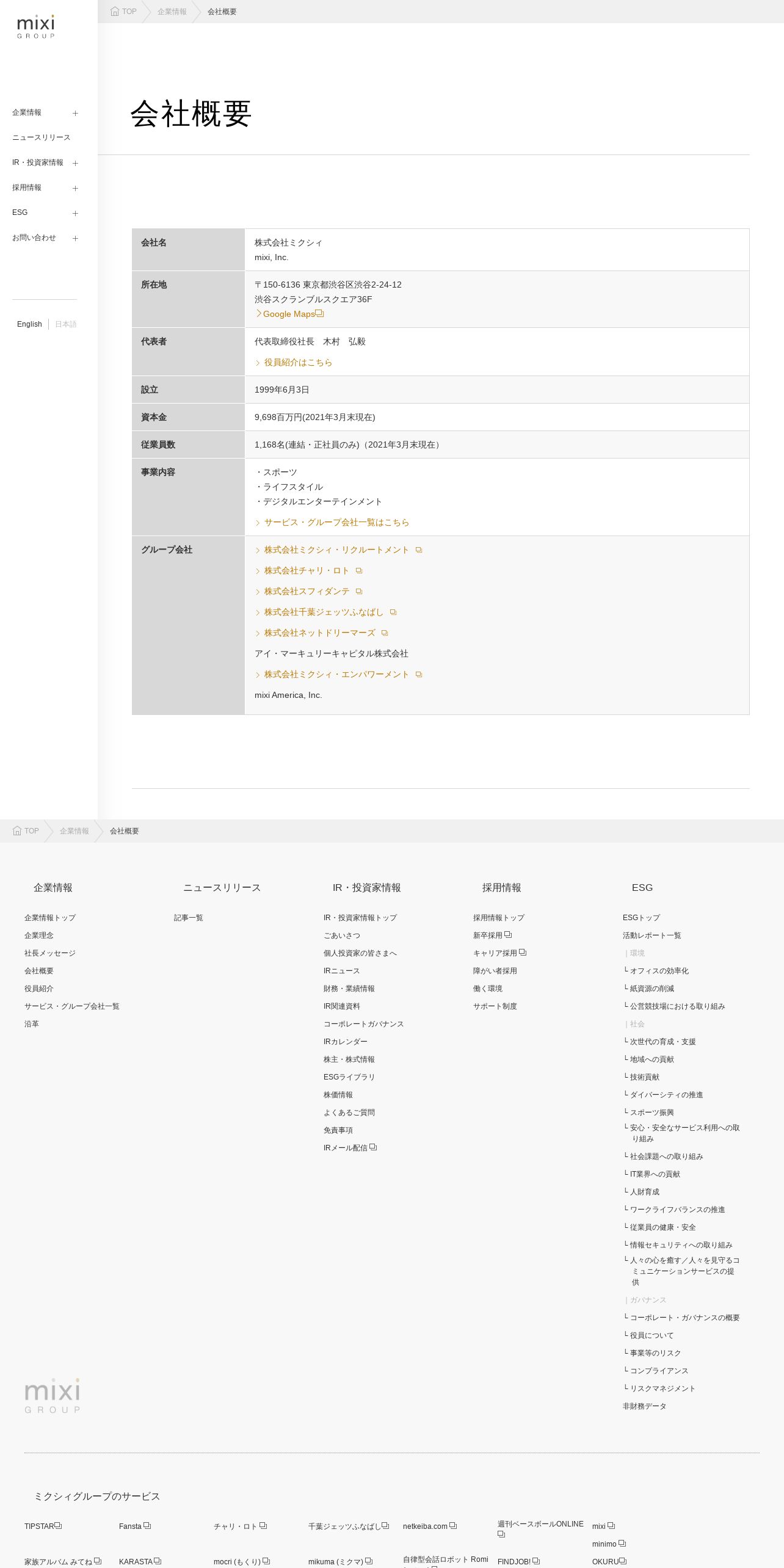Click external icon under 週刊ベースボールONLINE
The width and height of the screenshot is (784, 1568).
click(x=501, y=1534)
